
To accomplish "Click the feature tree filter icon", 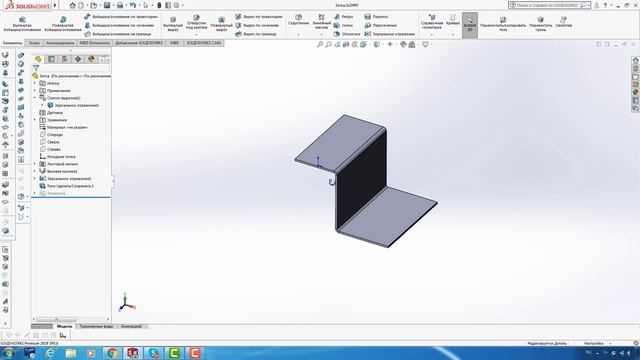I will point(36,68).
